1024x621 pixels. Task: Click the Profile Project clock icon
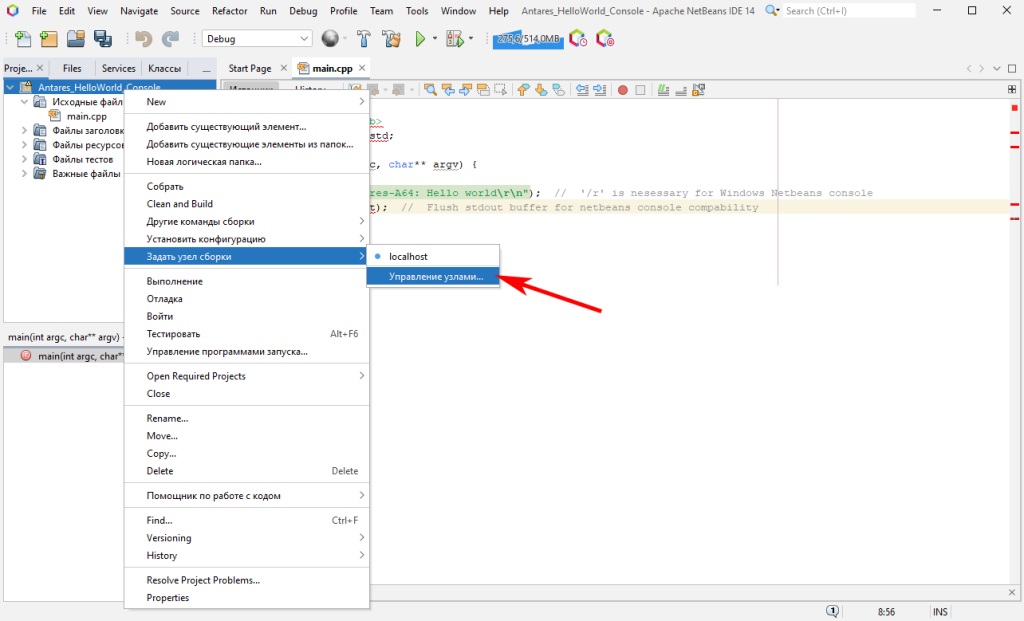[x=578, y=39]
